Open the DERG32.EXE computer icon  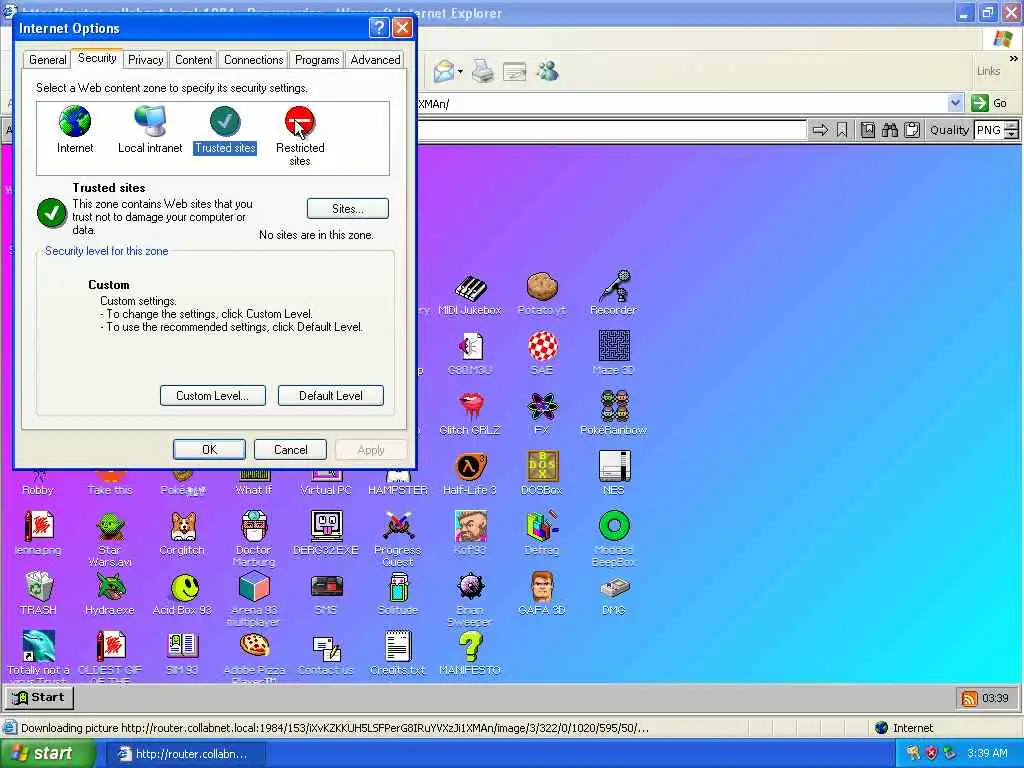326,526
